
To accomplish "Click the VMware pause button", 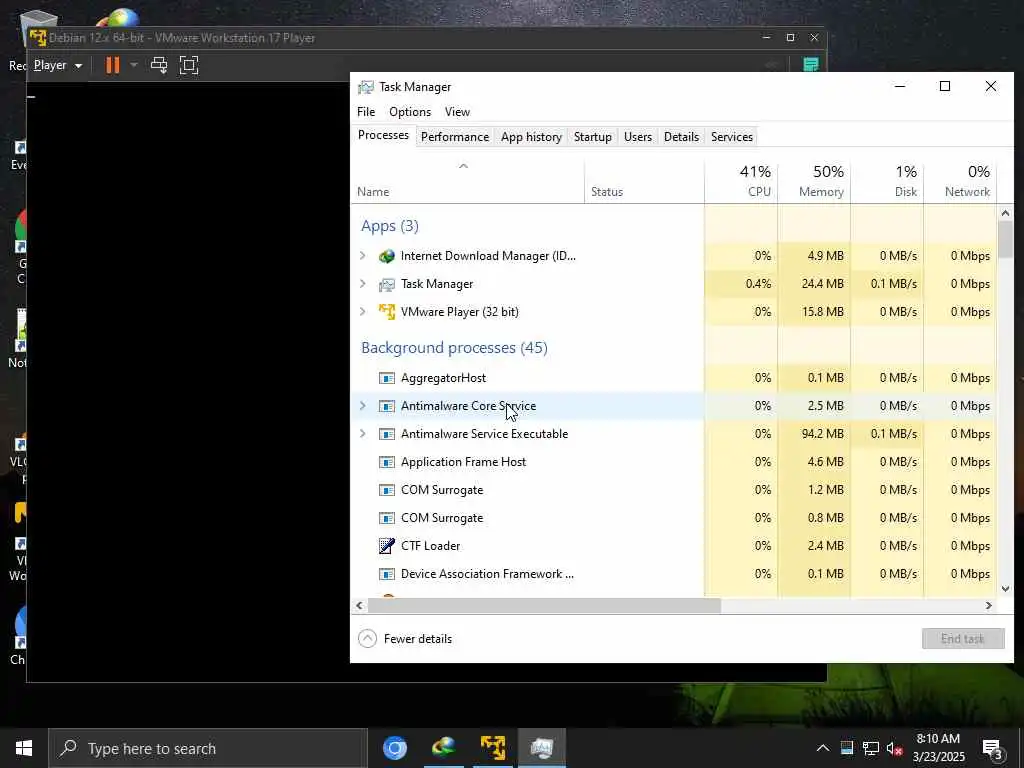I will [113, 65].
